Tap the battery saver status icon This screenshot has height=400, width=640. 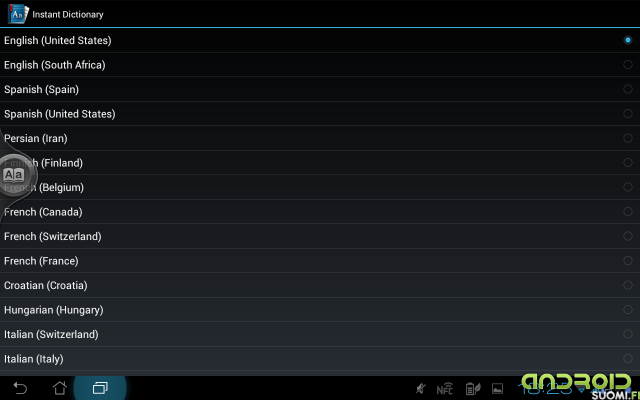[473, 389]
